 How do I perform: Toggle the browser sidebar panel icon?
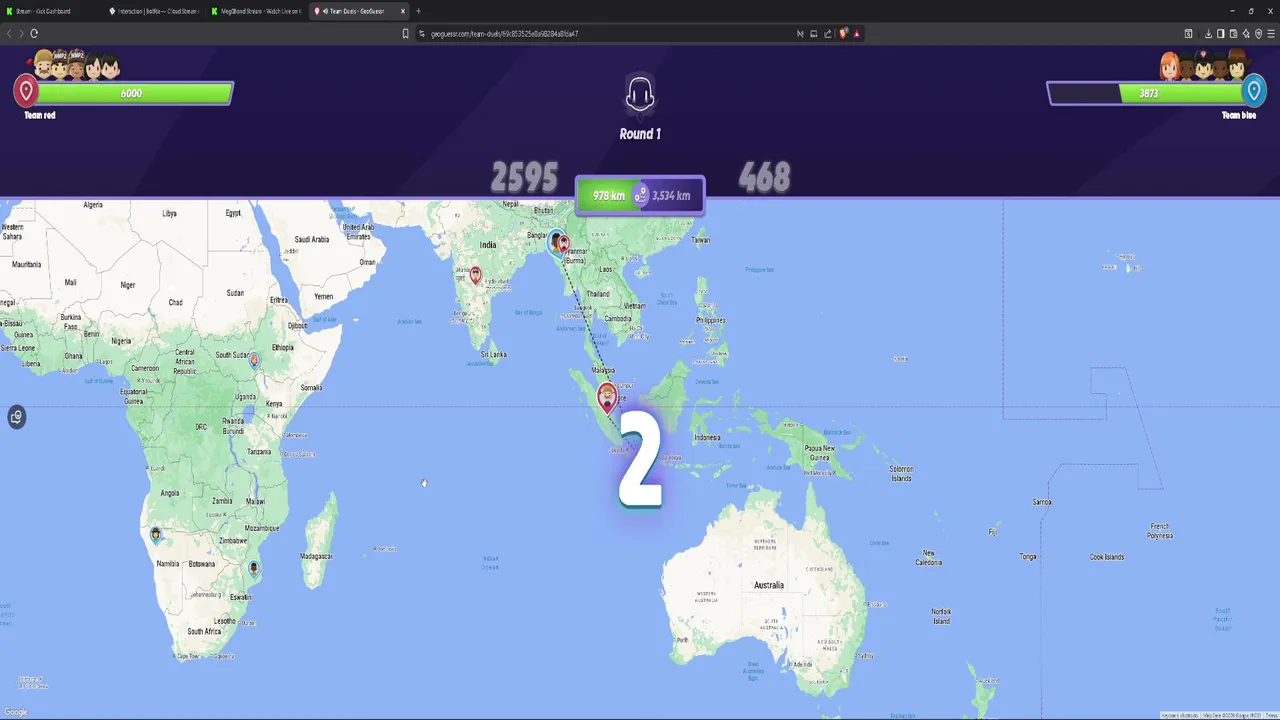pyautogui.click(x=1220, y=33)
